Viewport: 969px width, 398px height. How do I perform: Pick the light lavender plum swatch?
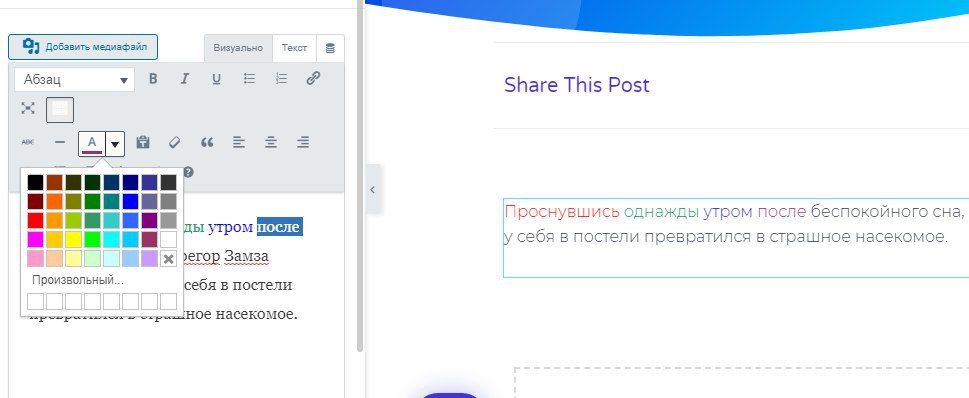[150, 258]
